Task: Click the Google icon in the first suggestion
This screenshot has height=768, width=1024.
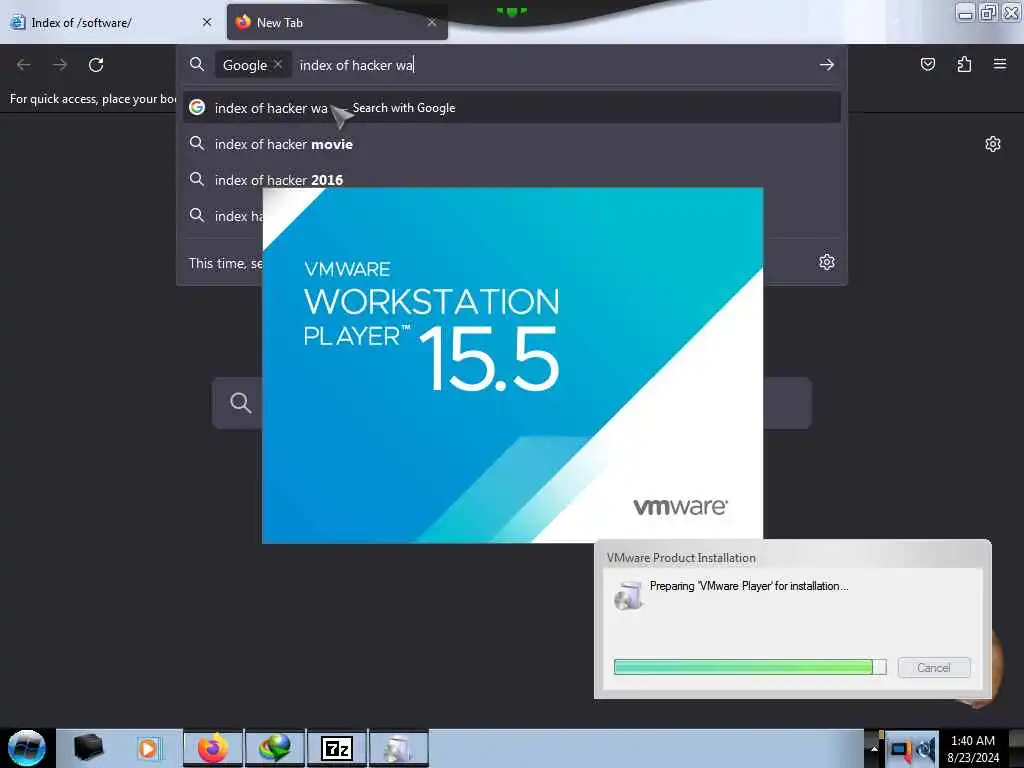Action: tap(197, 107)
